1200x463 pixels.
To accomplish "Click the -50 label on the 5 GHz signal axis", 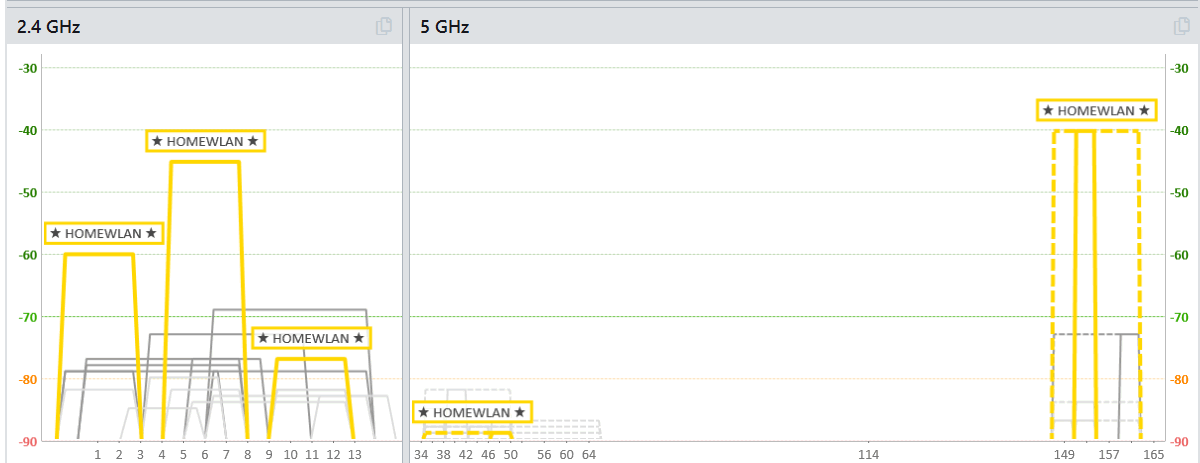I will [x=1178, y=192].
